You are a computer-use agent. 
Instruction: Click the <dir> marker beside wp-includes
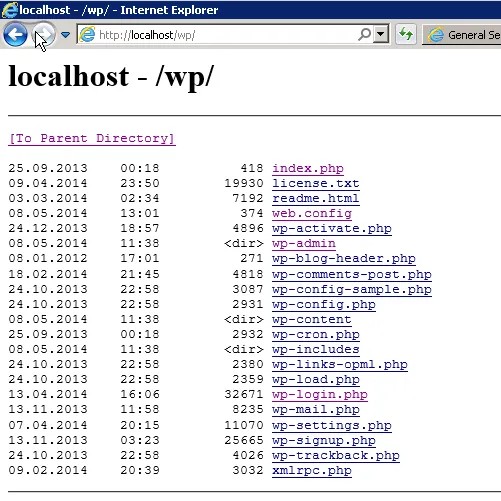point(244,349)
